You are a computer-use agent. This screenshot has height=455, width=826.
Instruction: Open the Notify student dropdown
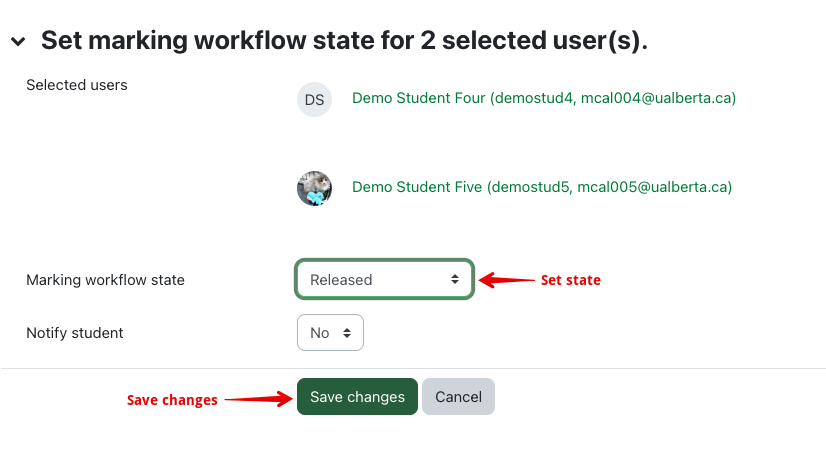pos(330,333)
